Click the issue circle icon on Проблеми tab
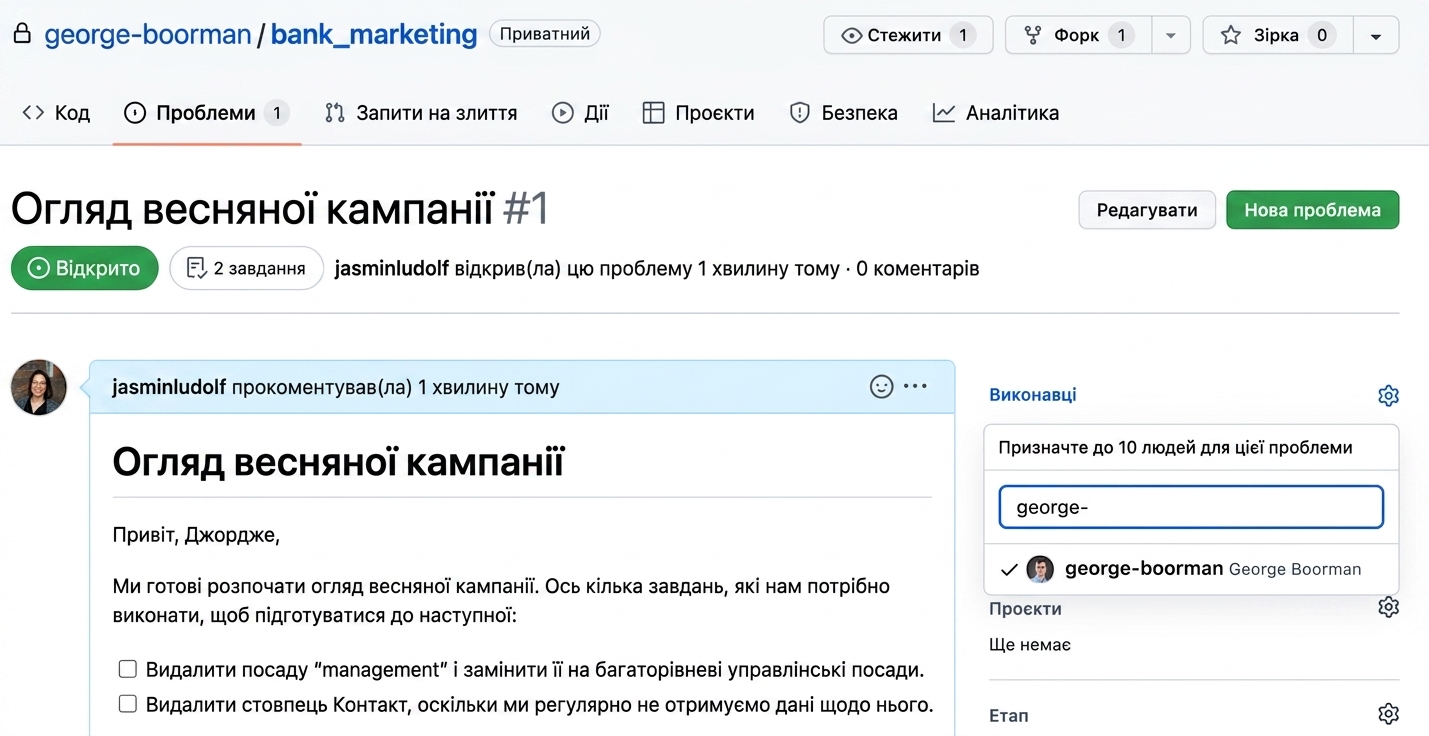This screenshot has height=736, width=1429. [x=134, y=113]
